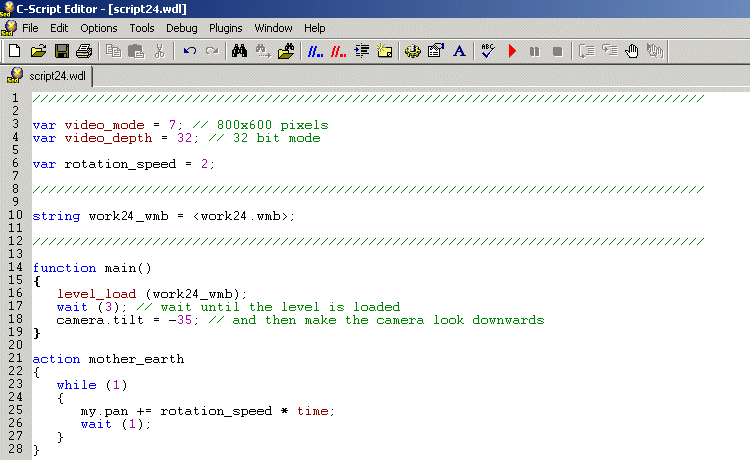Toggle the hand breakpoint icon

click(x=632, y=50)
